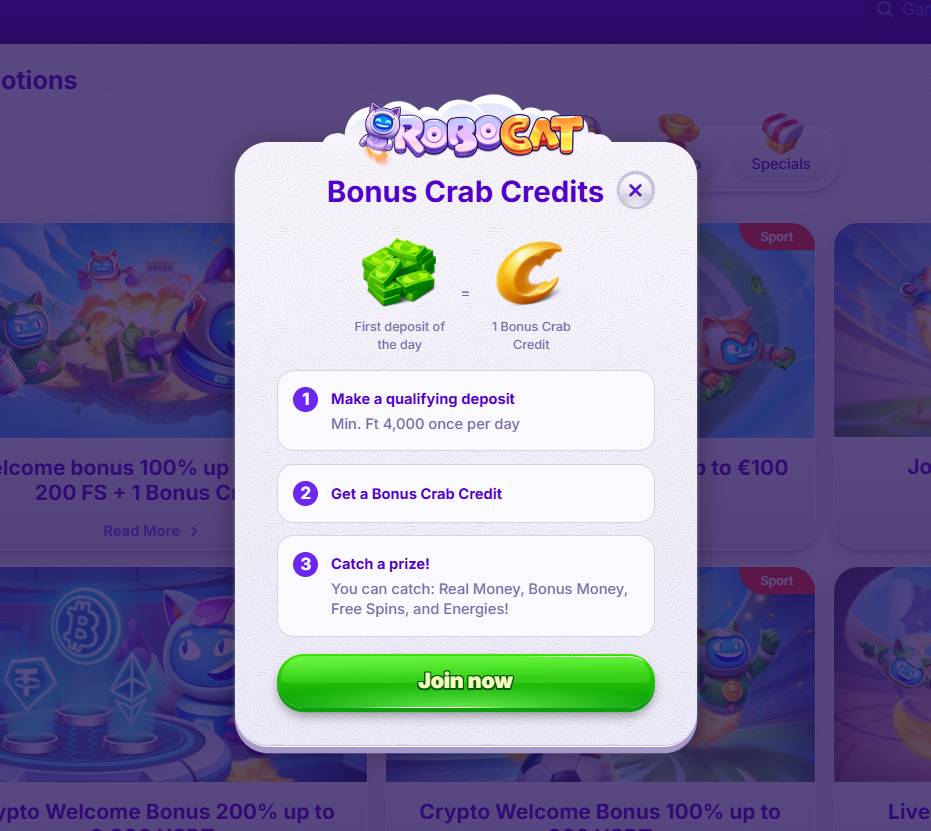
Task: Click the chevron next to Read More
Action: [x=194, y=531]
